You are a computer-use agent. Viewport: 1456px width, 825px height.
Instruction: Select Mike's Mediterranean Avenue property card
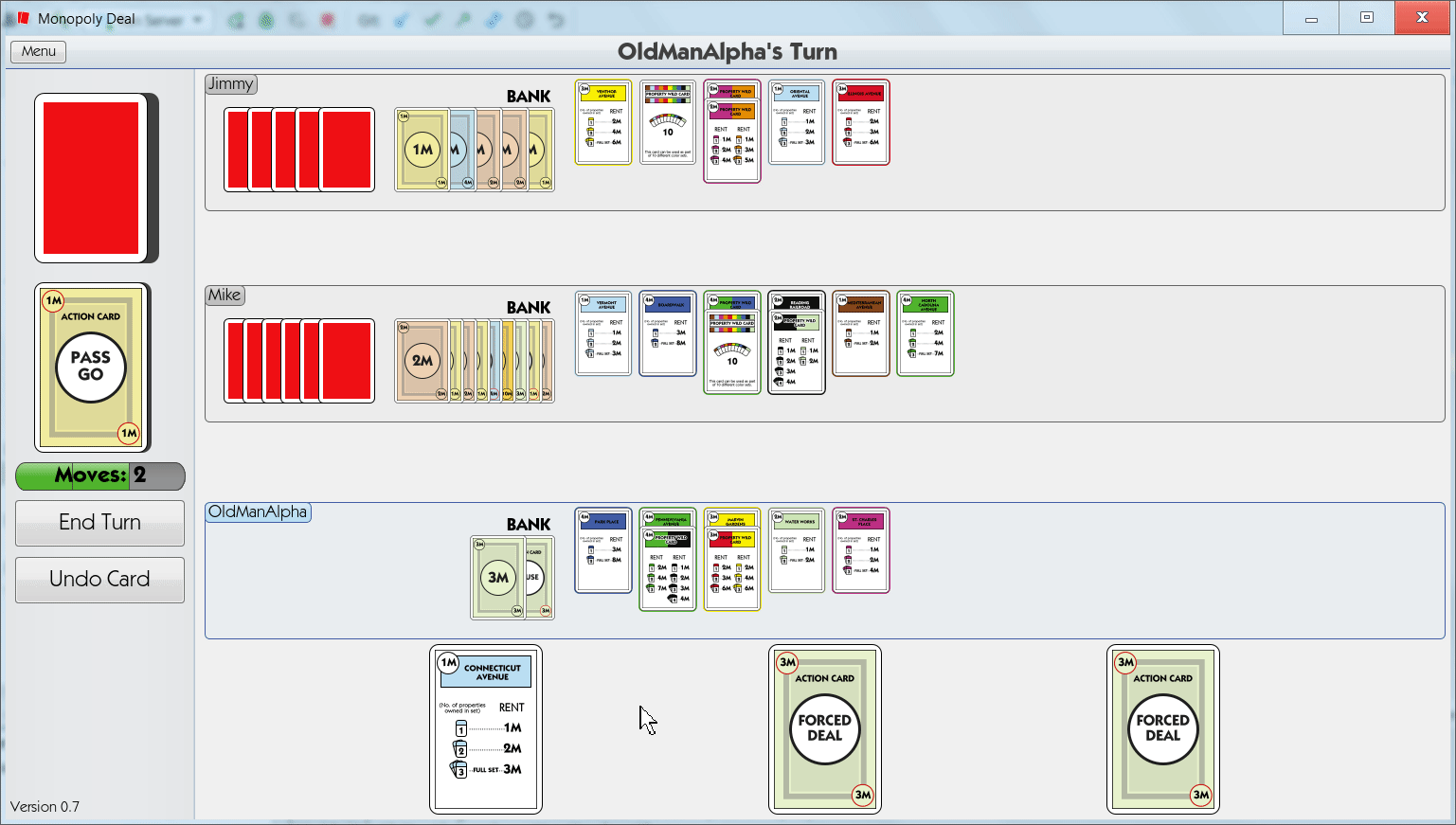(861, 333)
